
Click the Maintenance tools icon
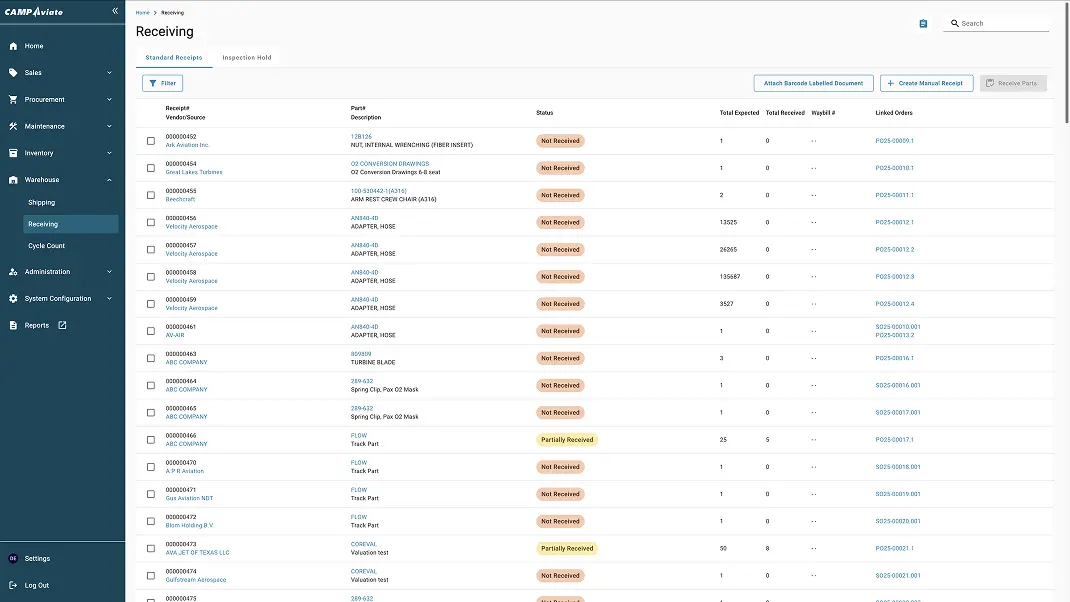pos(13,126)
